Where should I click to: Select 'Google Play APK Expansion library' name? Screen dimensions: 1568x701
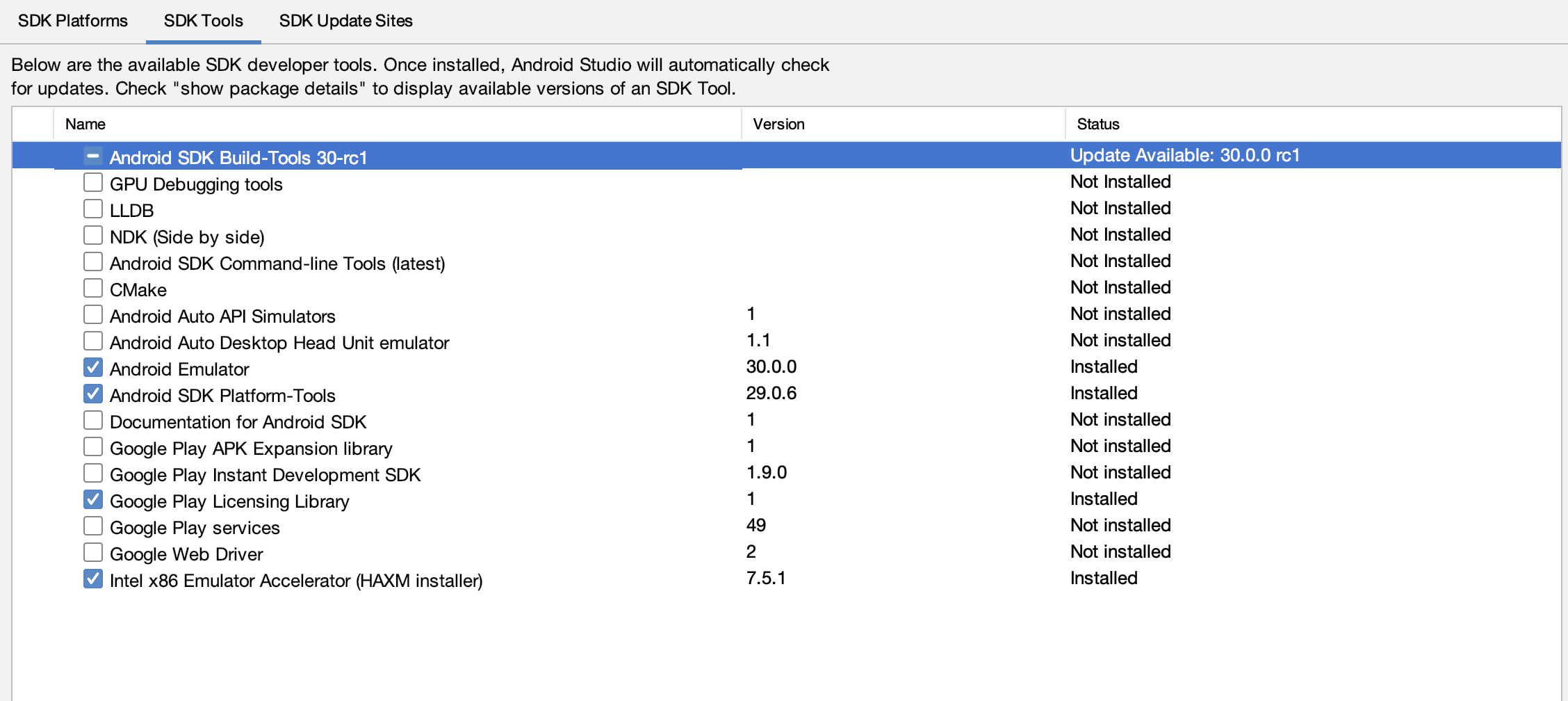[x=251, y=449]
